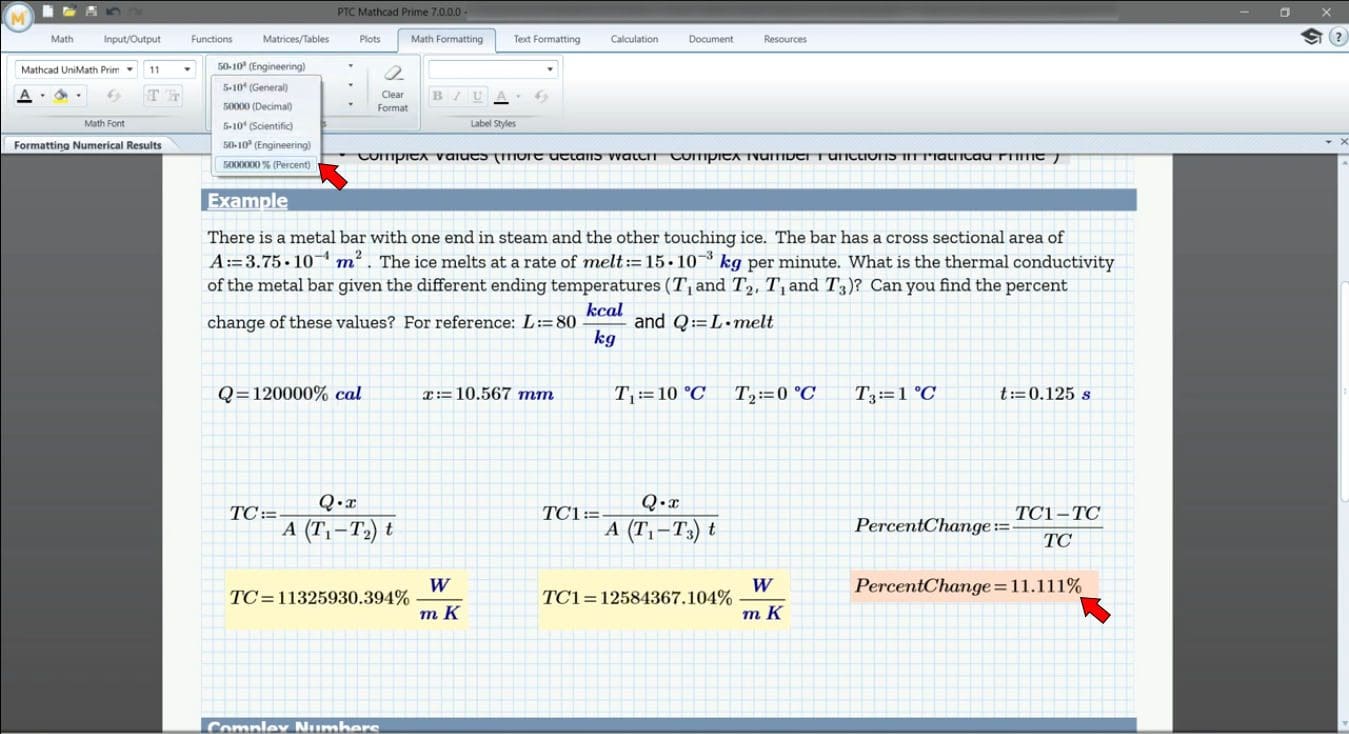Click the Undo arrow icon
1349x734 pixels.
click(x=112, y=12)
